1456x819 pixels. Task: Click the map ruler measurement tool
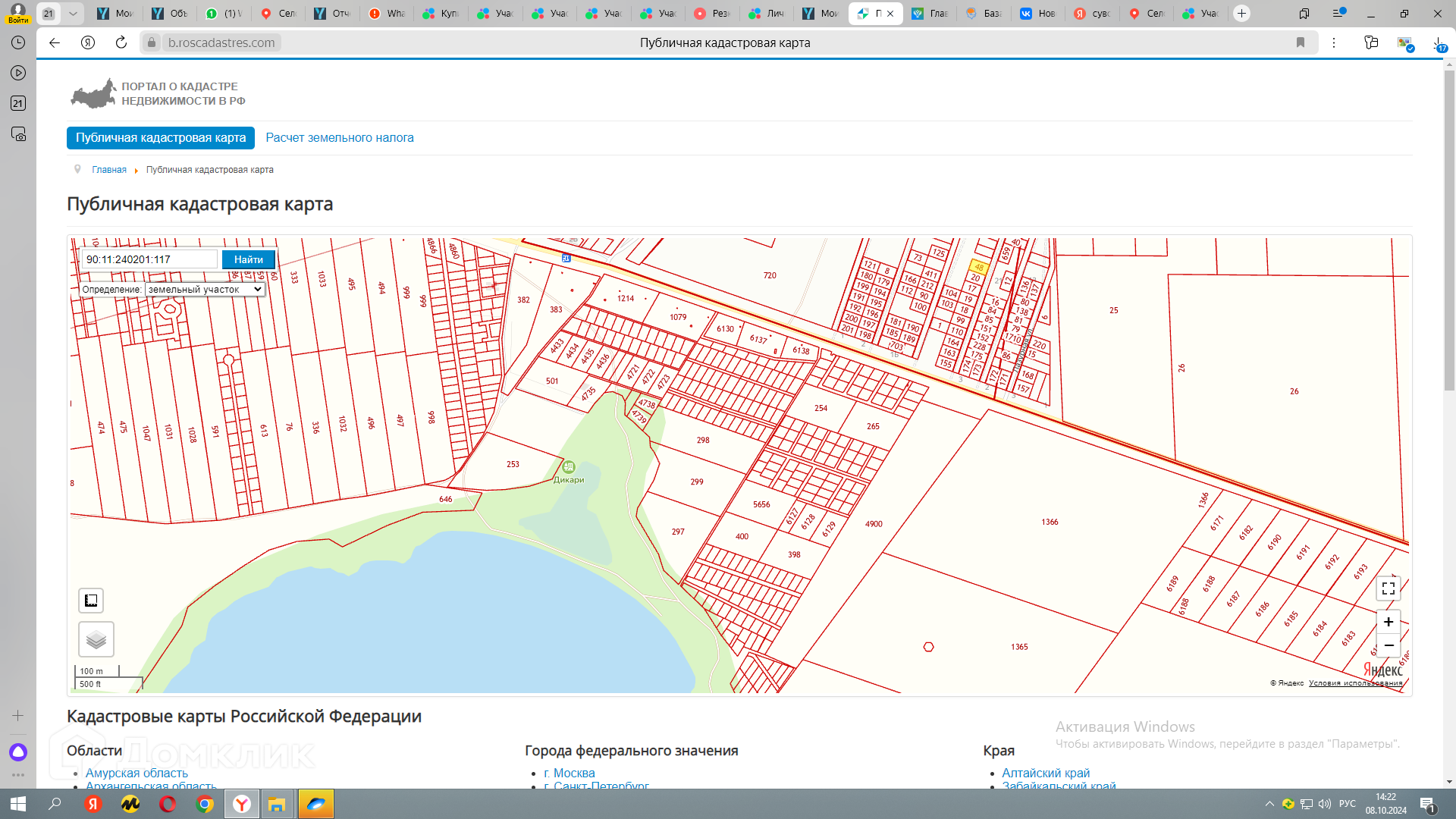91,601
